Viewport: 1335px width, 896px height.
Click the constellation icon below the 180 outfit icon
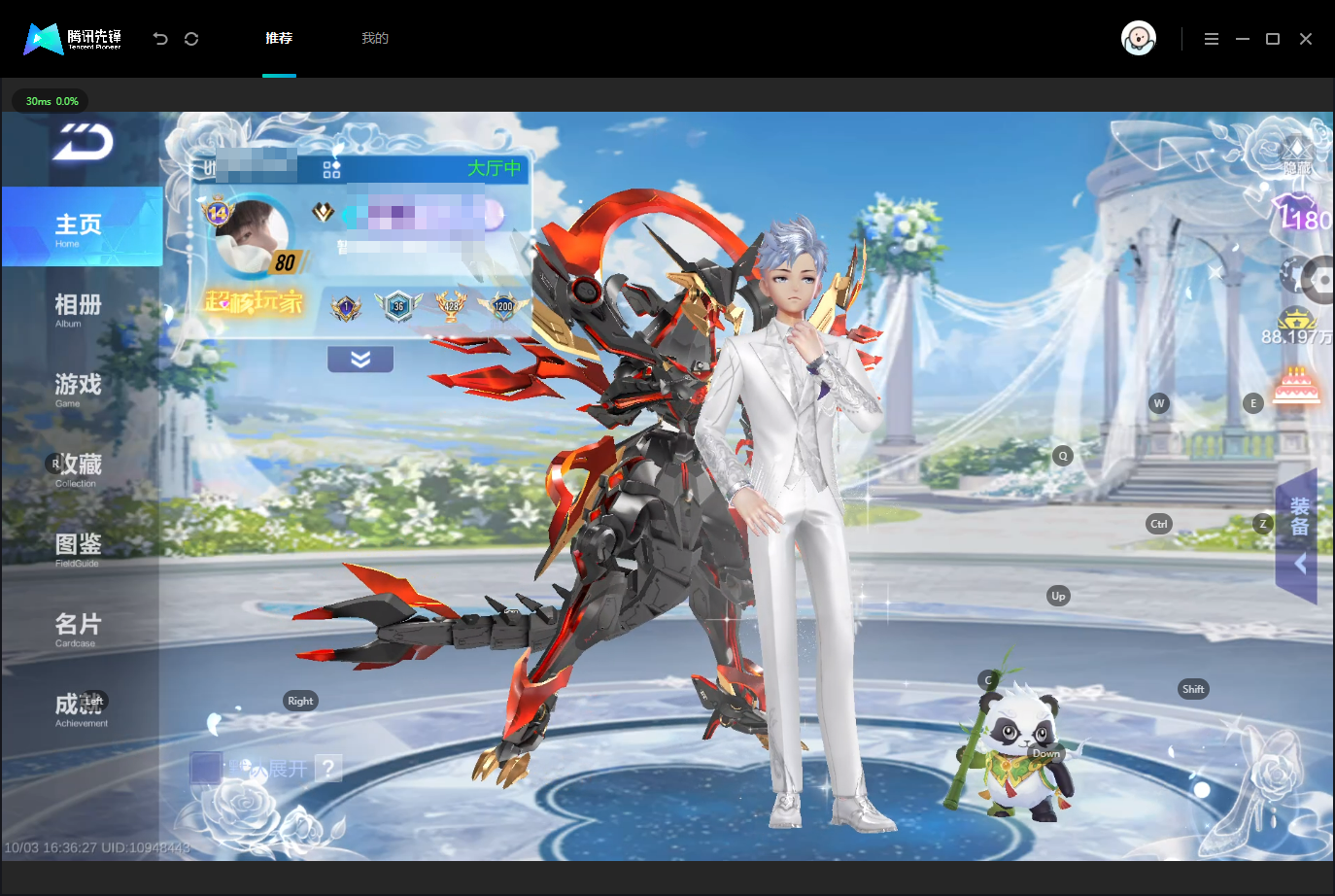point(1290,276)
